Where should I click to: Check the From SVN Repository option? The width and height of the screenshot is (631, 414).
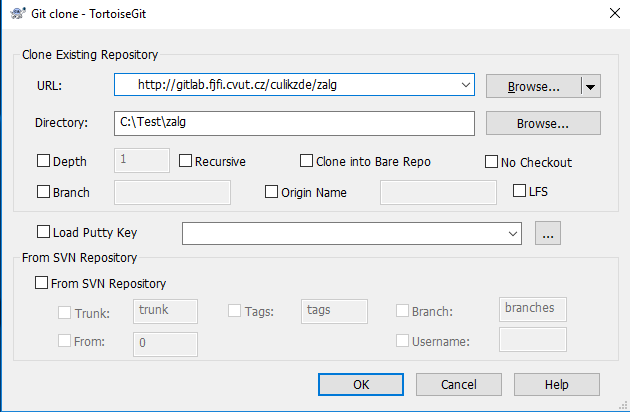point(41,283)
